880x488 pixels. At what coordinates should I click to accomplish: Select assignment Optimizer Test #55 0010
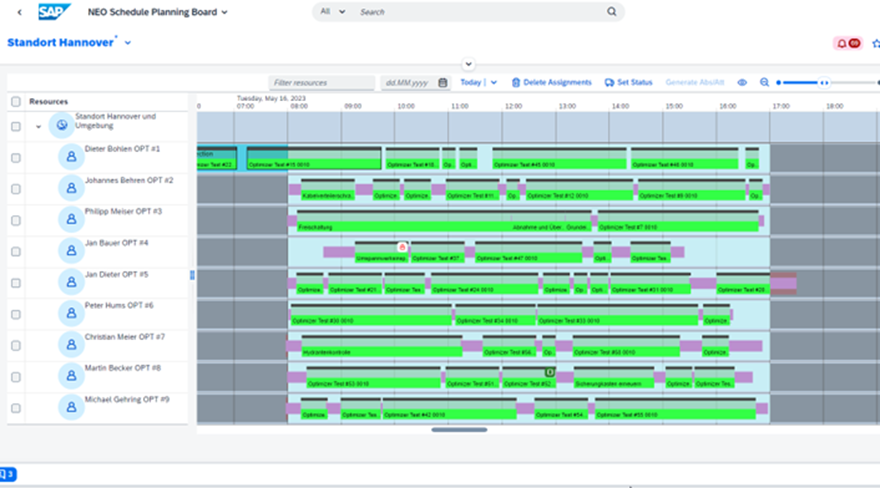(675, 409)
